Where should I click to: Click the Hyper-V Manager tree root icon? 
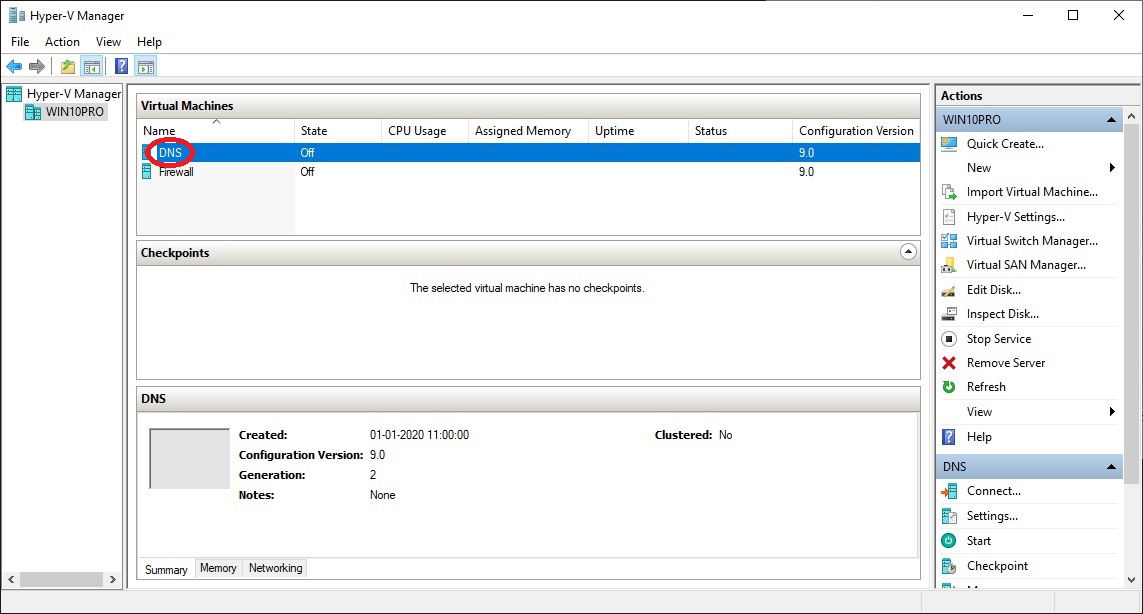coord(14,94)
